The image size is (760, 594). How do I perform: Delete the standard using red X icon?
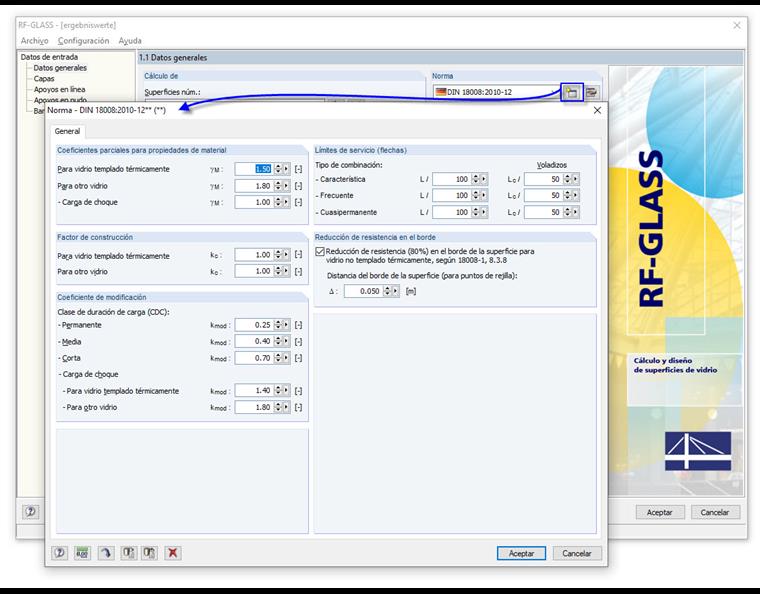coord(173,553)
